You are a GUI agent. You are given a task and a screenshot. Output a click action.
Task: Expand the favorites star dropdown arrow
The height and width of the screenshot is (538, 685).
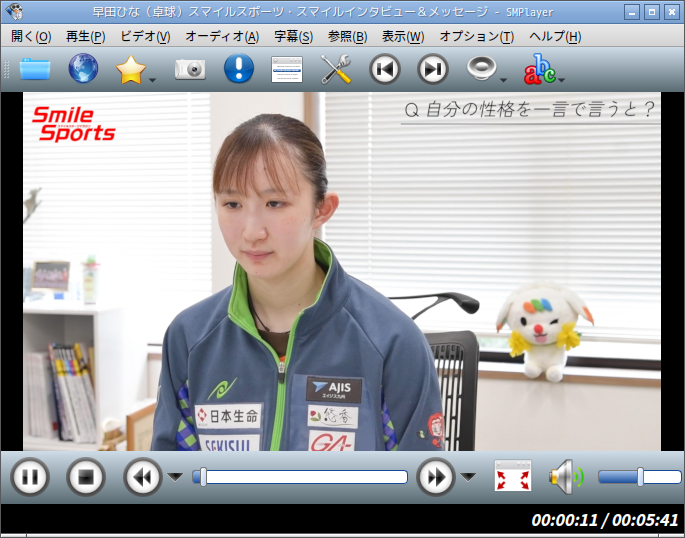coord(152,80)
